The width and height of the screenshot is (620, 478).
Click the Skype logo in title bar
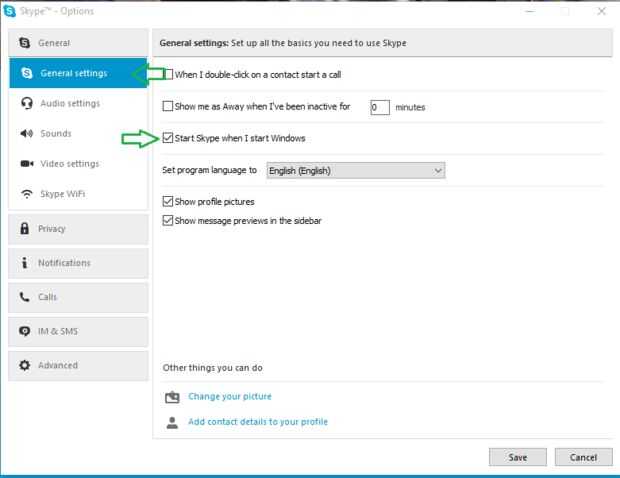coord(9,11)
